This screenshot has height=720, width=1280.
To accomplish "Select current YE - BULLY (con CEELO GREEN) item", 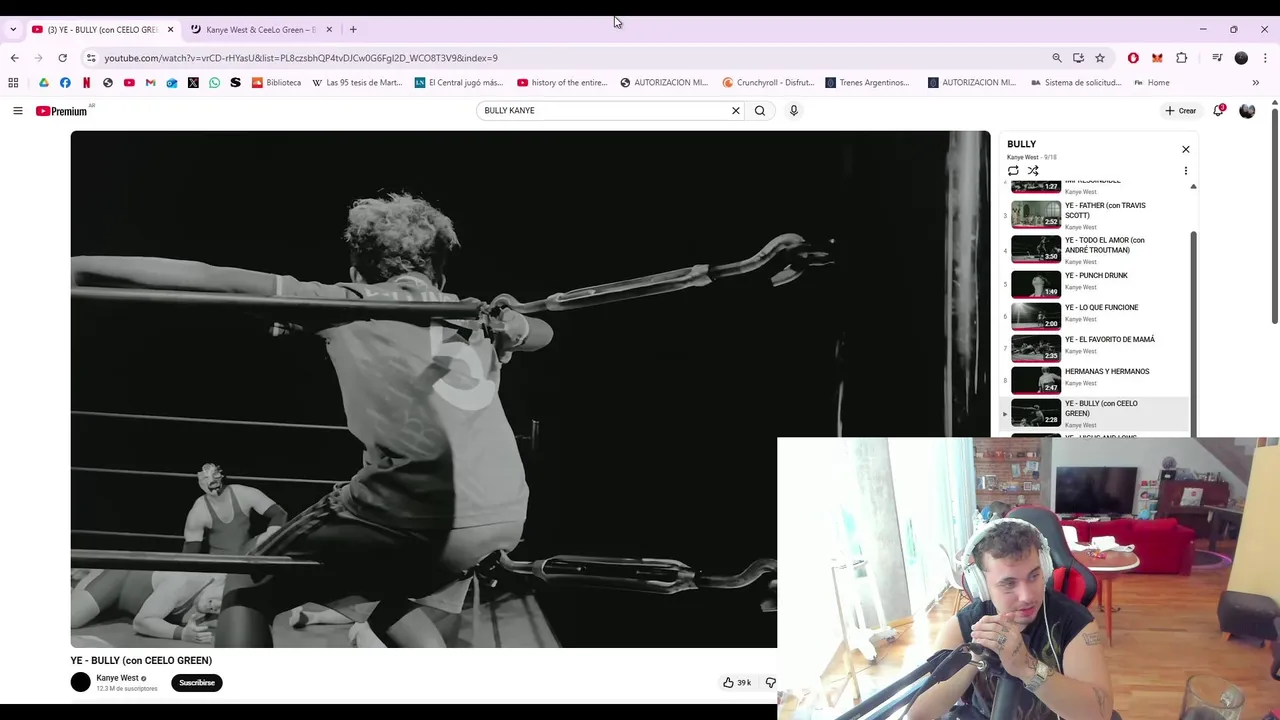I will [1096, 413].
